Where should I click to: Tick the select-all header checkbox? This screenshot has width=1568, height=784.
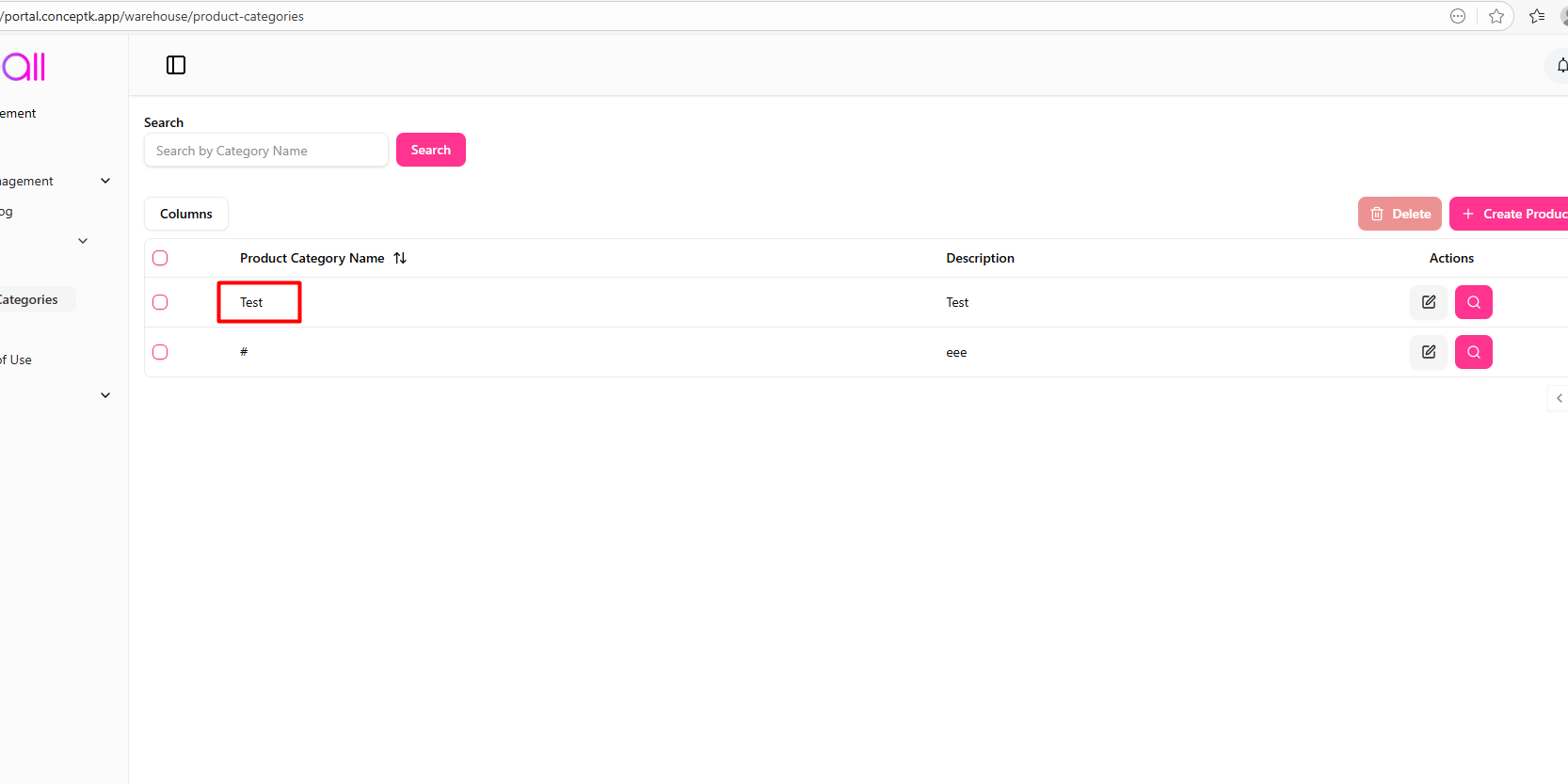tap(160, 258)
